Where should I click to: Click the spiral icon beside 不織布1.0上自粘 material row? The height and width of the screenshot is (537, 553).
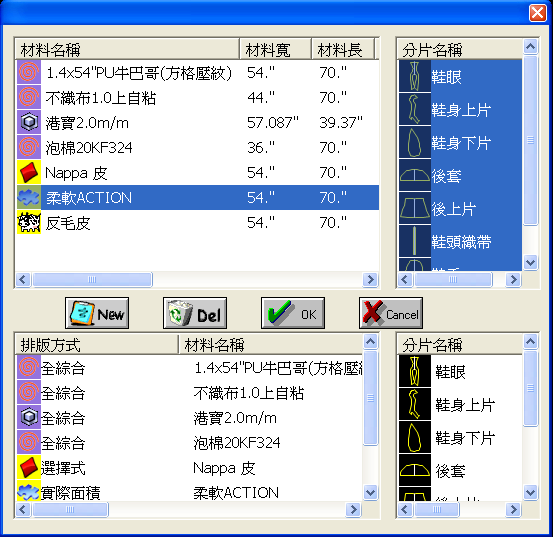(x=29, y=97)
